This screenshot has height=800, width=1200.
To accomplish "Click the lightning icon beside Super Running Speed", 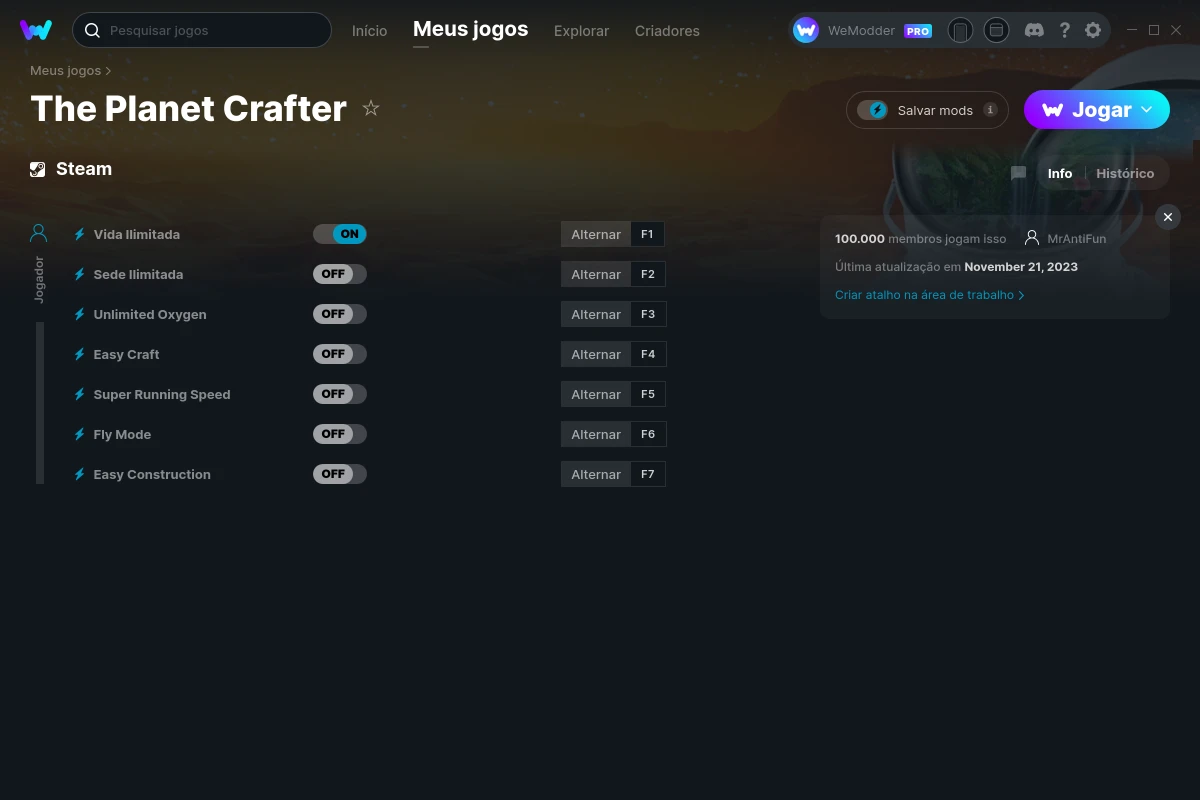I will [80, 394].
